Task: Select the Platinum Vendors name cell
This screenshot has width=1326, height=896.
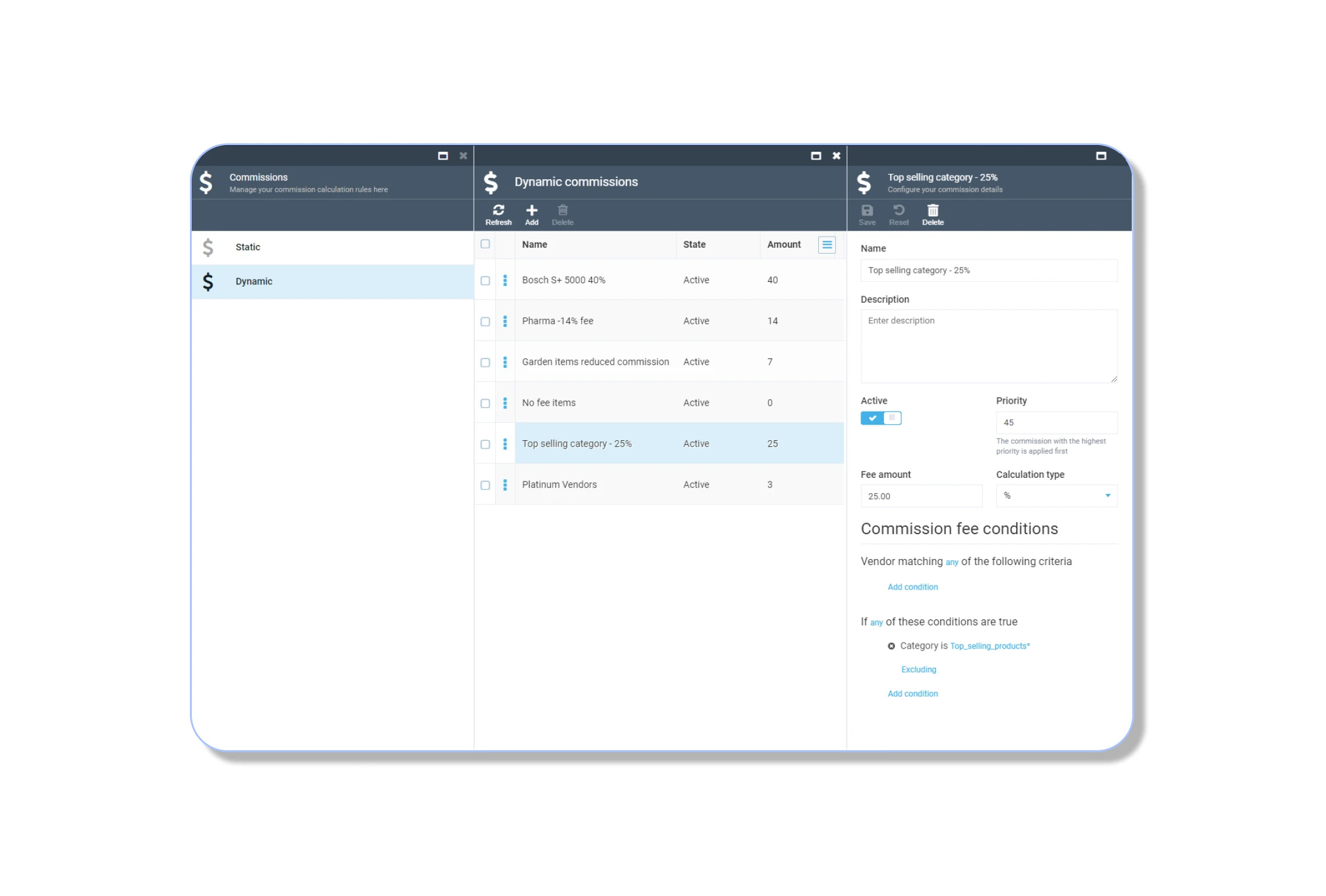Action: (560, 485)
